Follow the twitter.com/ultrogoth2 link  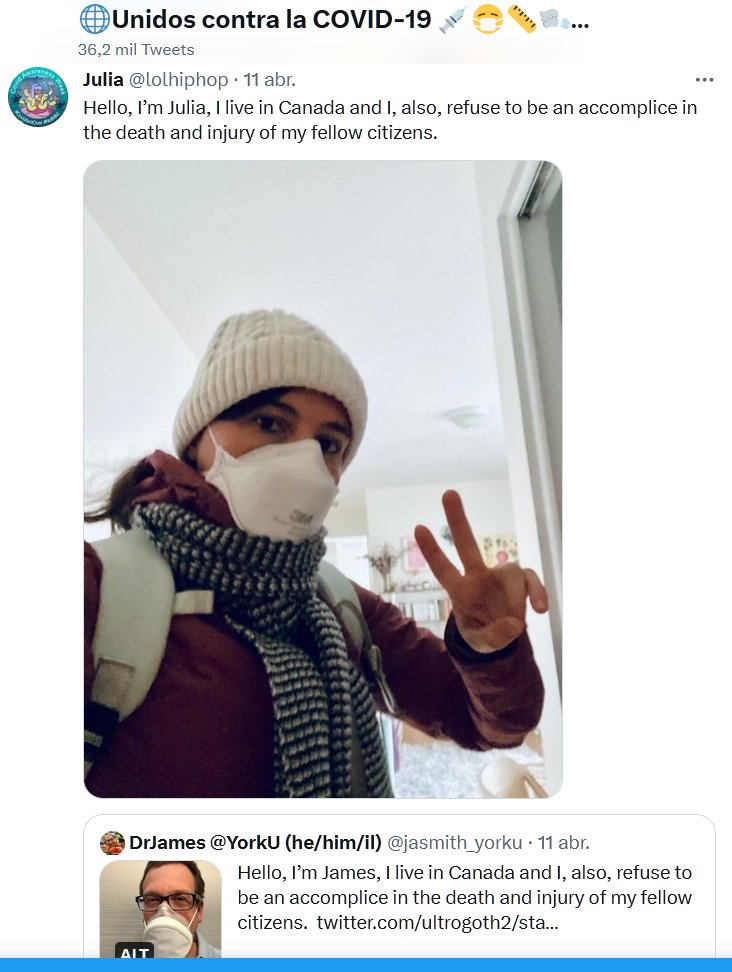437,921
